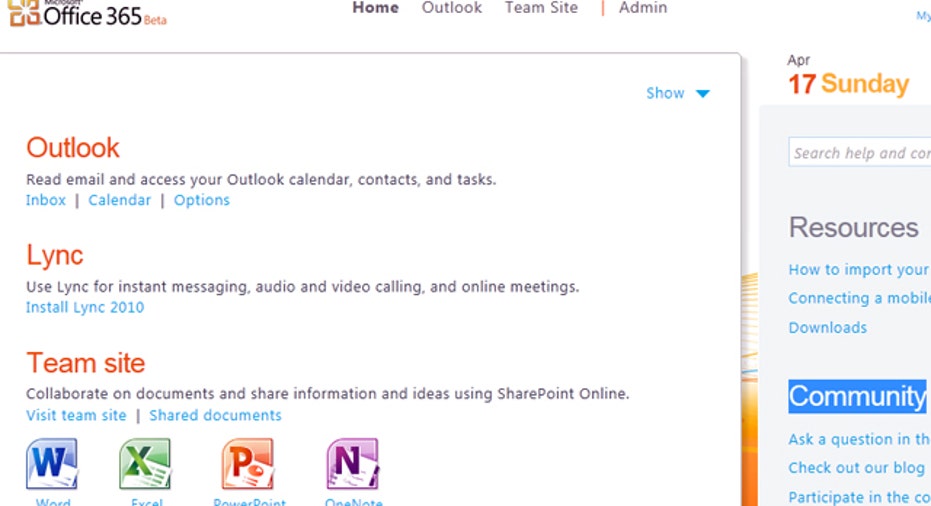The width and height of the screenshot is (931, 506).
Task: Open the Admin navigation item
Action: tap(643, 8)
